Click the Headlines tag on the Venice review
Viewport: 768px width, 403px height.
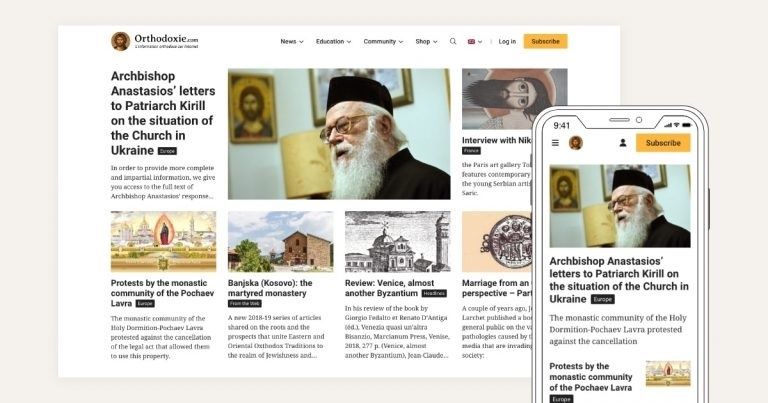pyautogui.click(x=434, y=293)
